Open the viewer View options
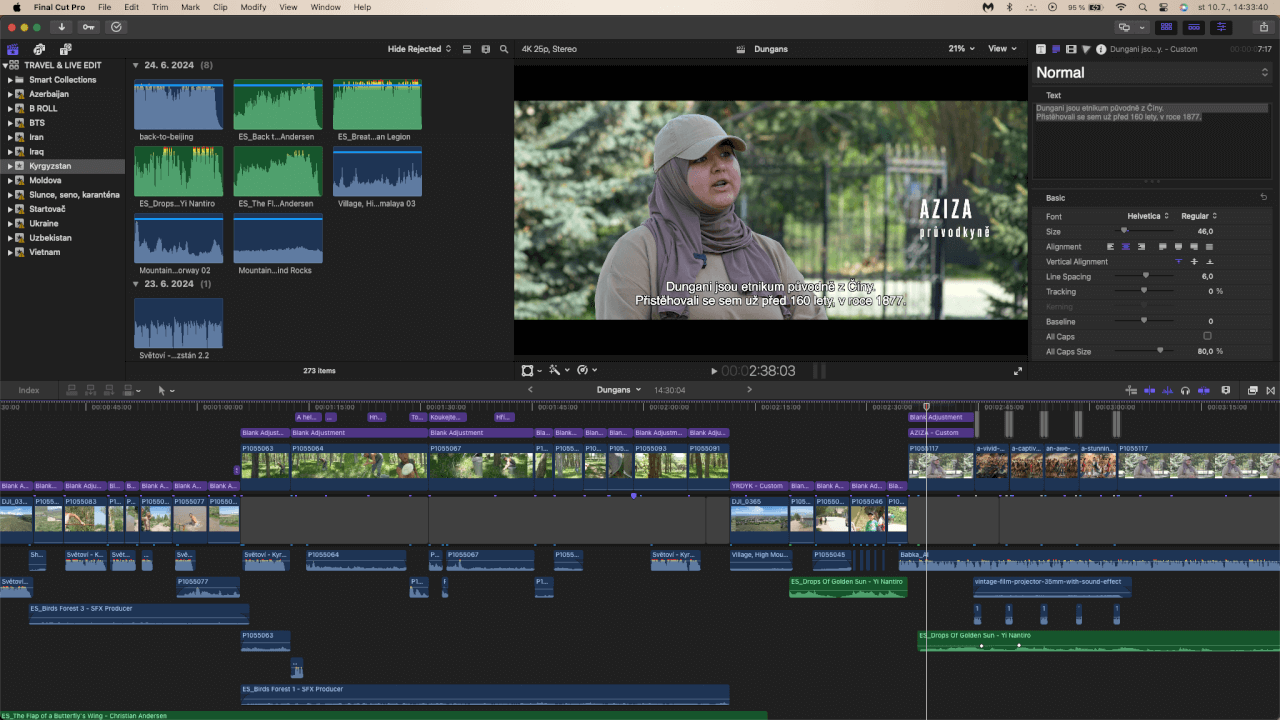This screenshot has width=1280, height=720. tap(1002, 49)
